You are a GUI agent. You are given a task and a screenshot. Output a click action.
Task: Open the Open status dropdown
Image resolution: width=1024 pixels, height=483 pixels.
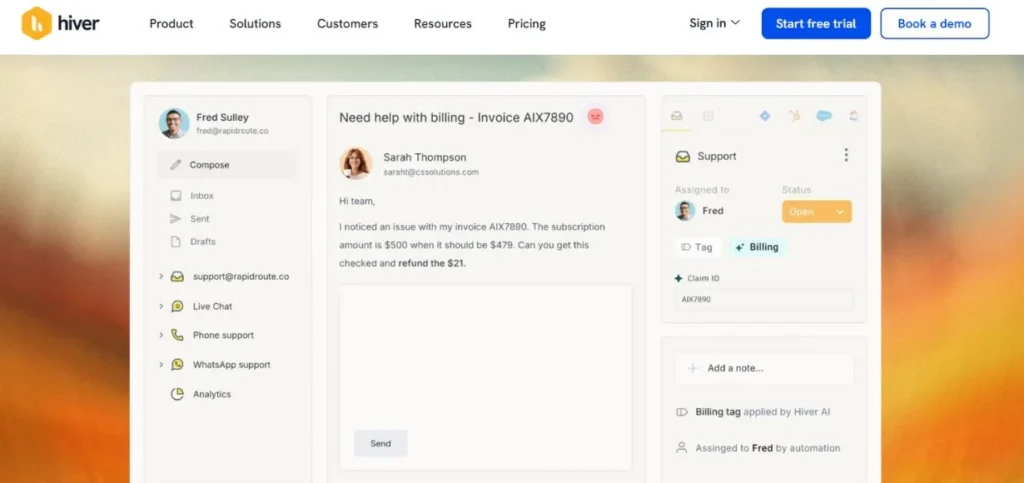(817, 211)
